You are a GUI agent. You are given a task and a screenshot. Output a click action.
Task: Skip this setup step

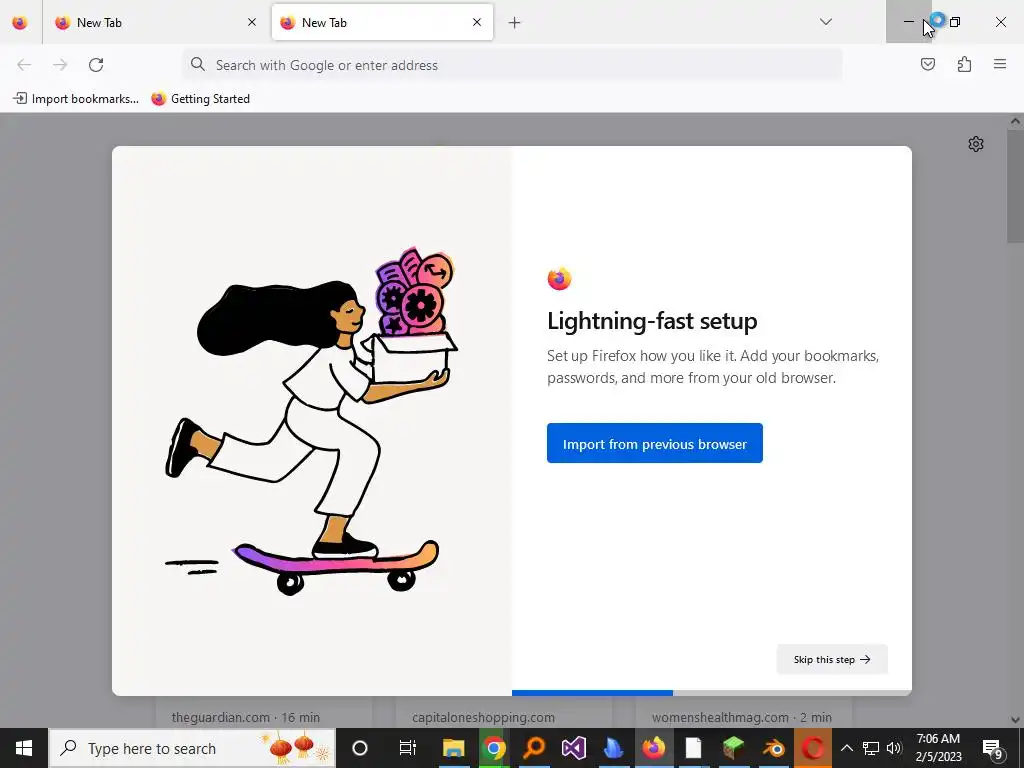coord(832,660)
